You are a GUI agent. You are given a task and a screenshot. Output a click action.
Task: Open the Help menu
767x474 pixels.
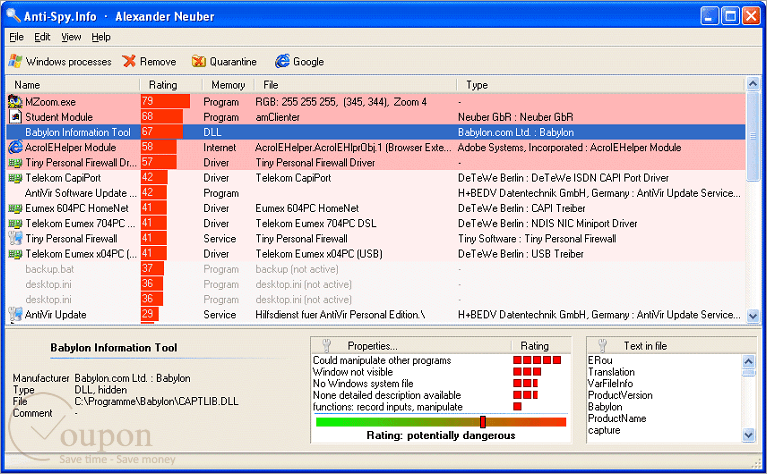pyautogui.click(x=101, y=37)
